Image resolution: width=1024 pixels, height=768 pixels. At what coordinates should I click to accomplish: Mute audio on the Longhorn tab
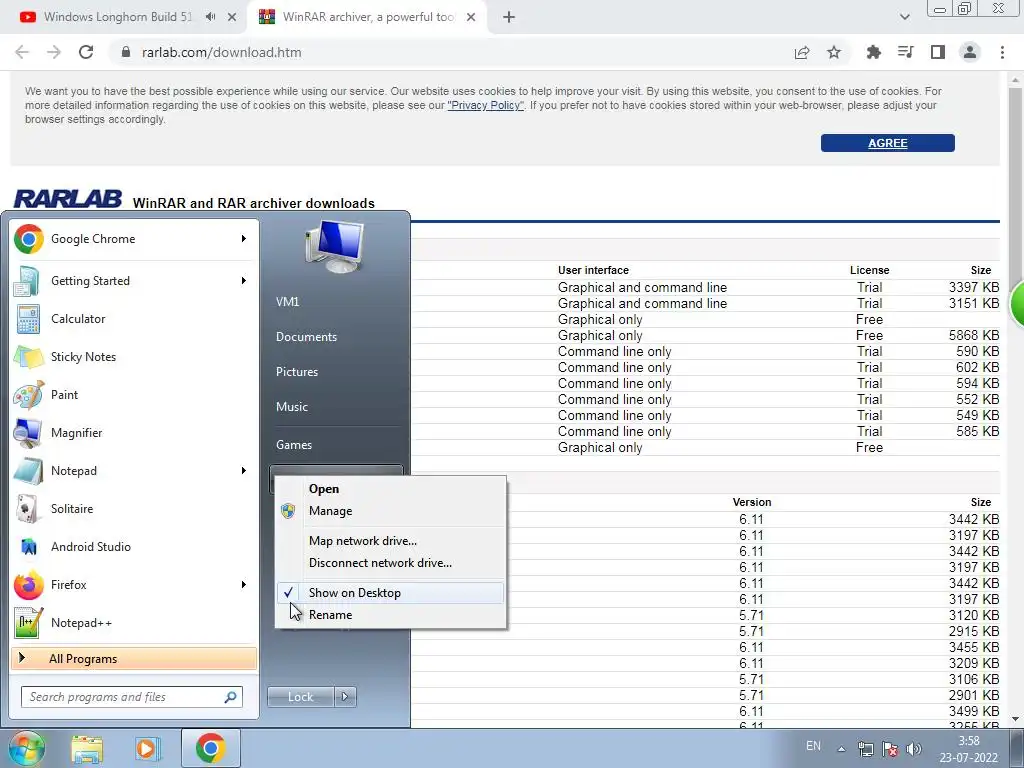coord(210,17)
